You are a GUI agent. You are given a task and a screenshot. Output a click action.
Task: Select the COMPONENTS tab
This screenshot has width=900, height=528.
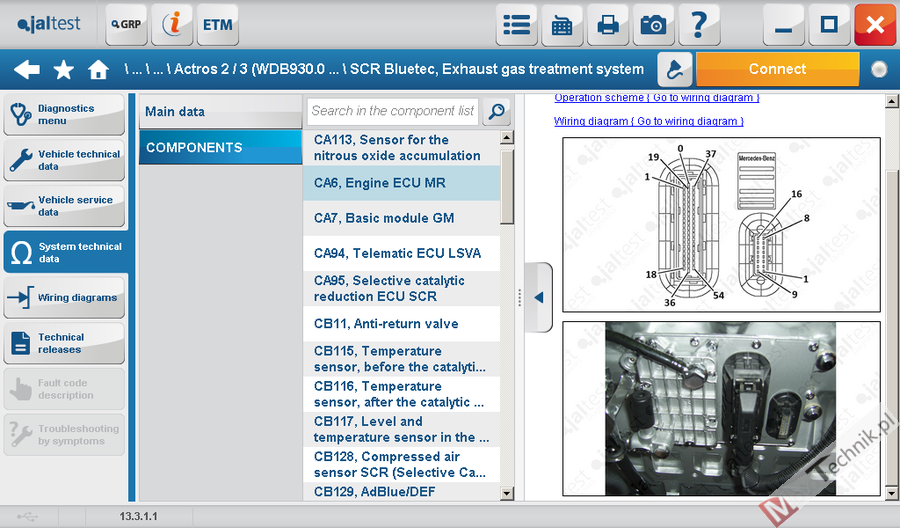[220, 147]
